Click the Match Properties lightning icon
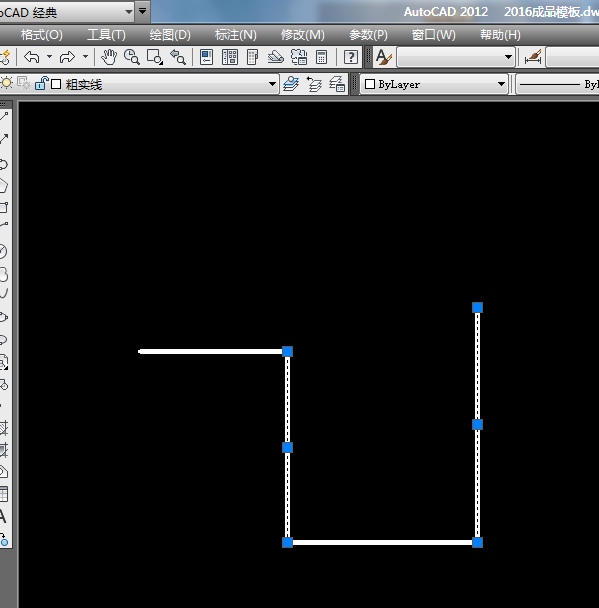This screenshot has width=599, height=608. (x=5, y=57)
